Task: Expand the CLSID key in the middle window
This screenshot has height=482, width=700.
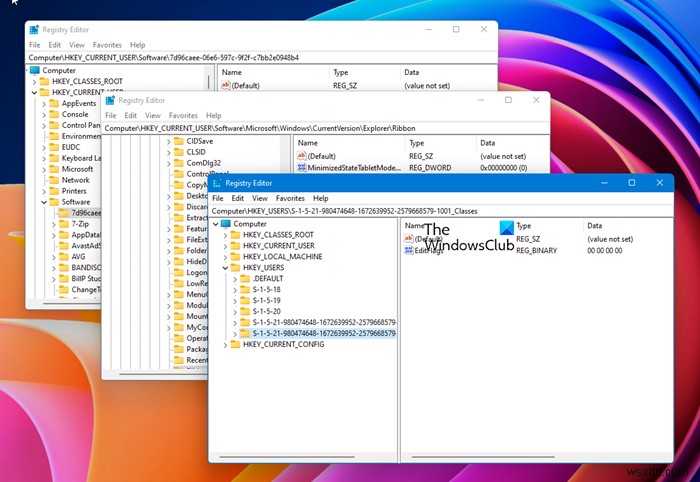Action: coord(169,153)
